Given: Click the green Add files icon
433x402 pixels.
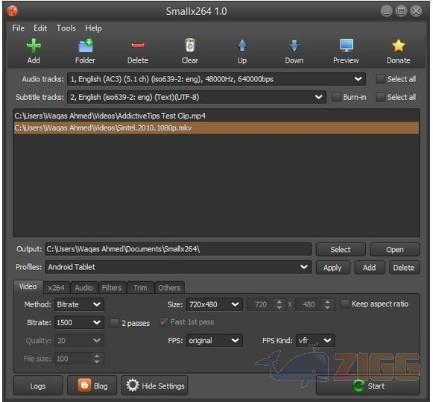Looking at the screenshot, I should (34, 46).
